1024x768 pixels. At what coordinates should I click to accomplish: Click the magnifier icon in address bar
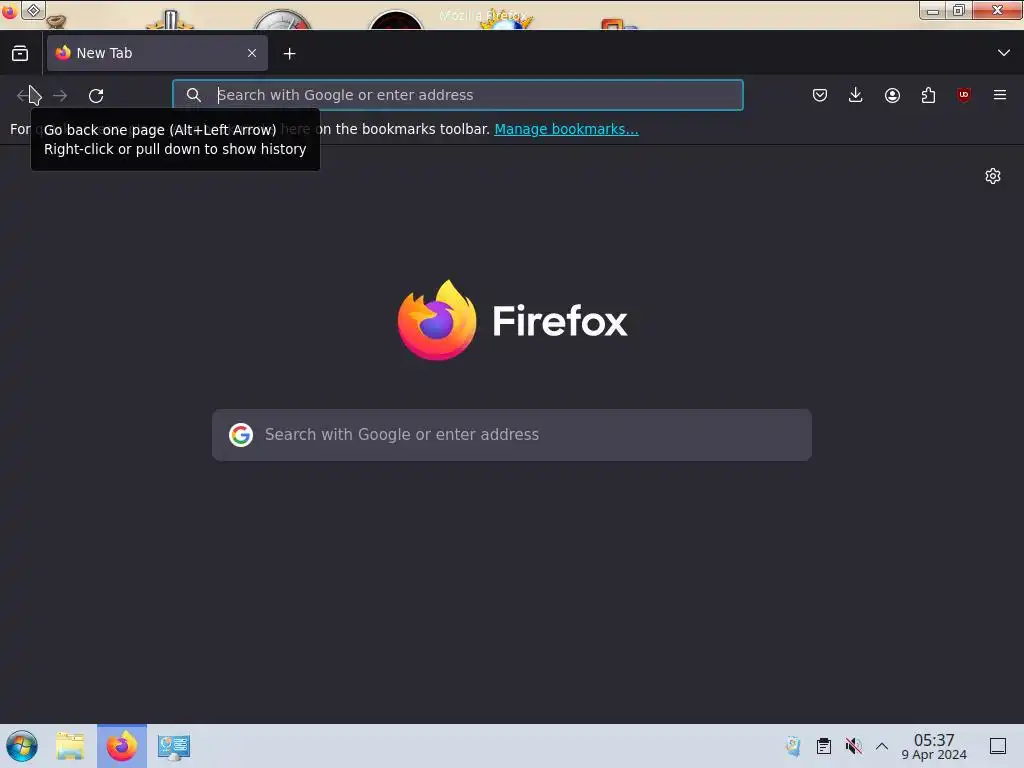tap(193, 95)
